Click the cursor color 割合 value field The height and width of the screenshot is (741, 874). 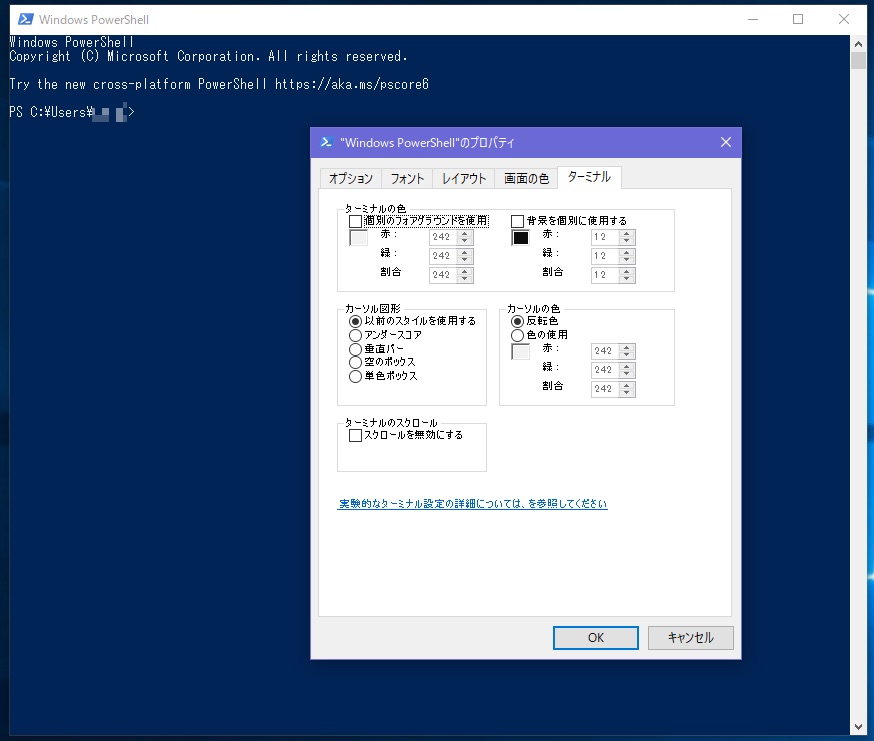pyautogui.click(x=605, y=389)
